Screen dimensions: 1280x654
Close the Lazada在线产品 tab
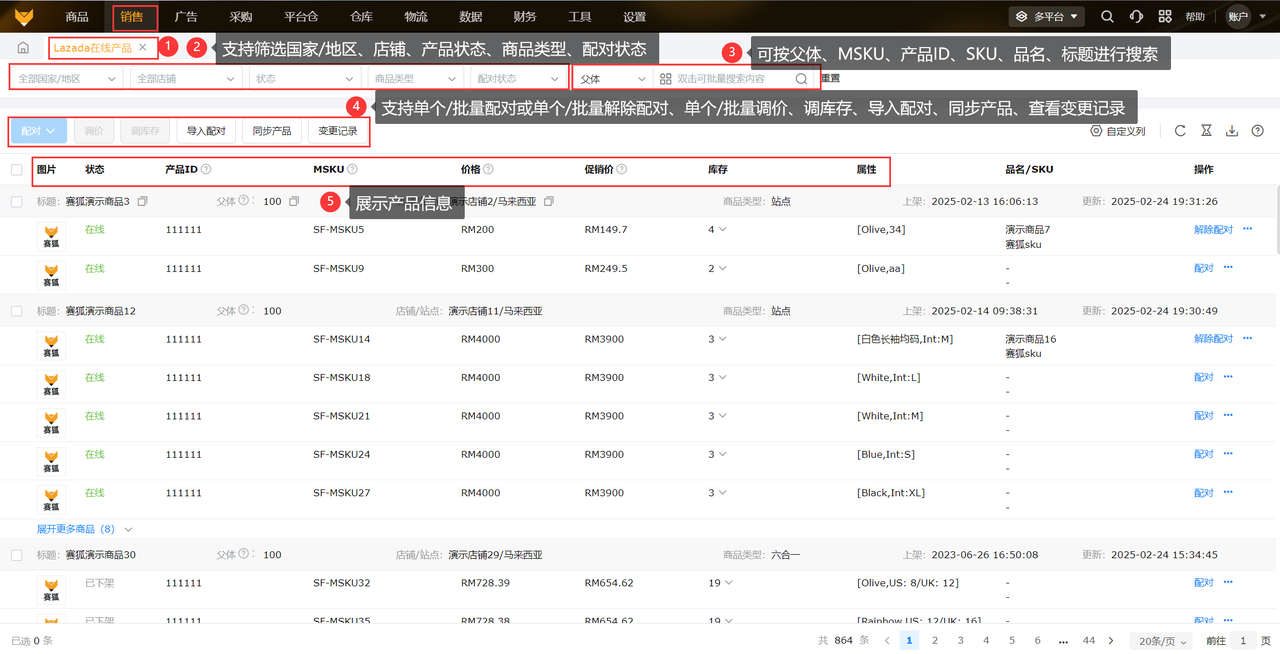142,48
